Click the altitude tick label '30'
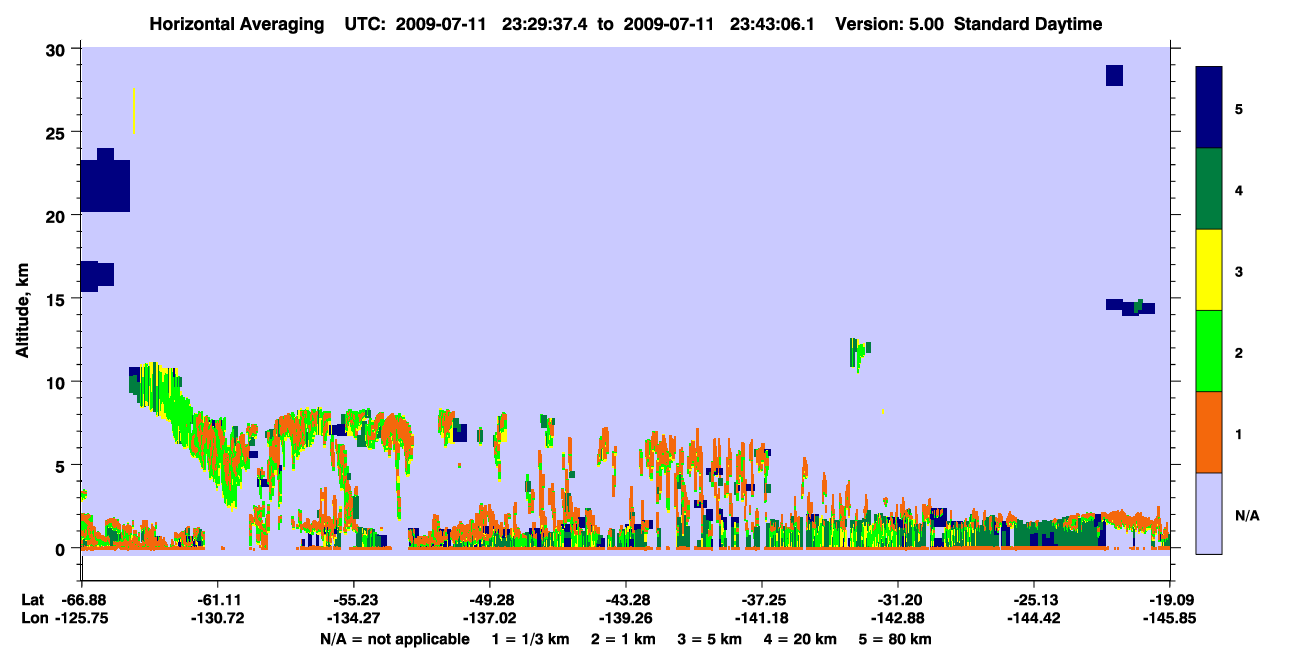This screenshot has height=667, width=1300. (58, 49)
